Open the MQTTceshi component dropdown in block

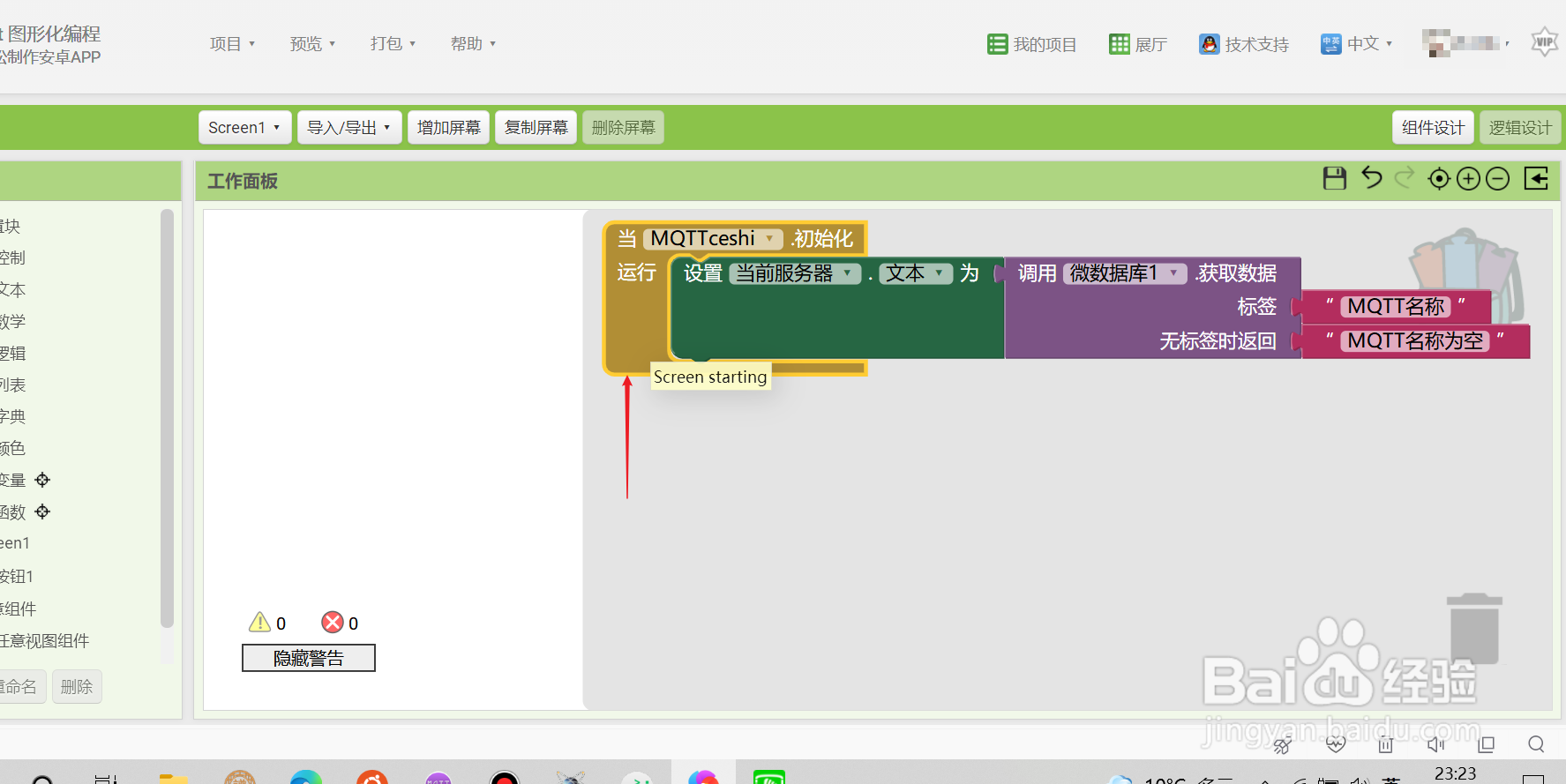tap(713, 238)
